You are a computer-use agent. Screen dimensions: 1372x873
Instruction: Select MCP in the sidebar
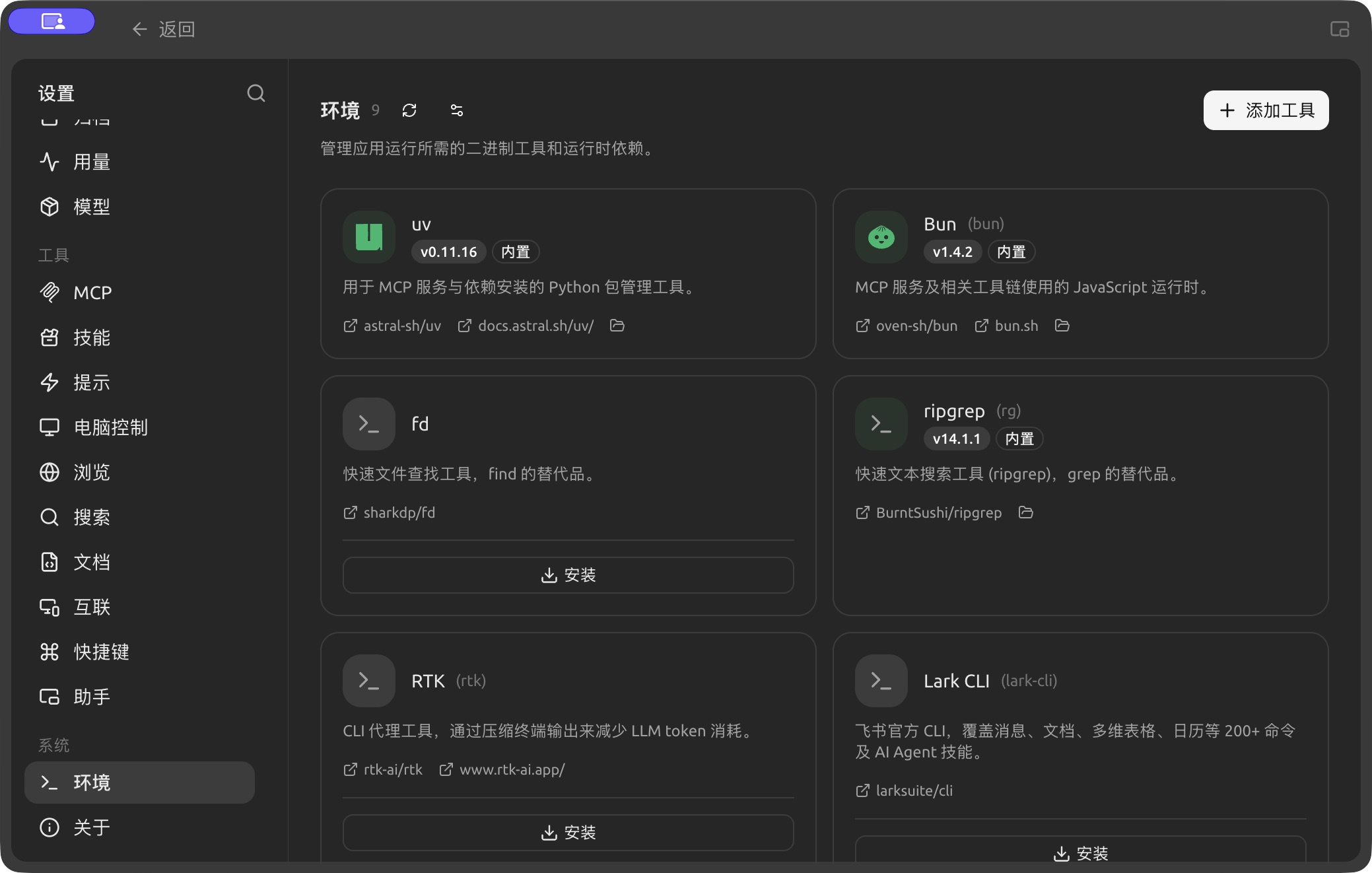[x=139, y=293]
